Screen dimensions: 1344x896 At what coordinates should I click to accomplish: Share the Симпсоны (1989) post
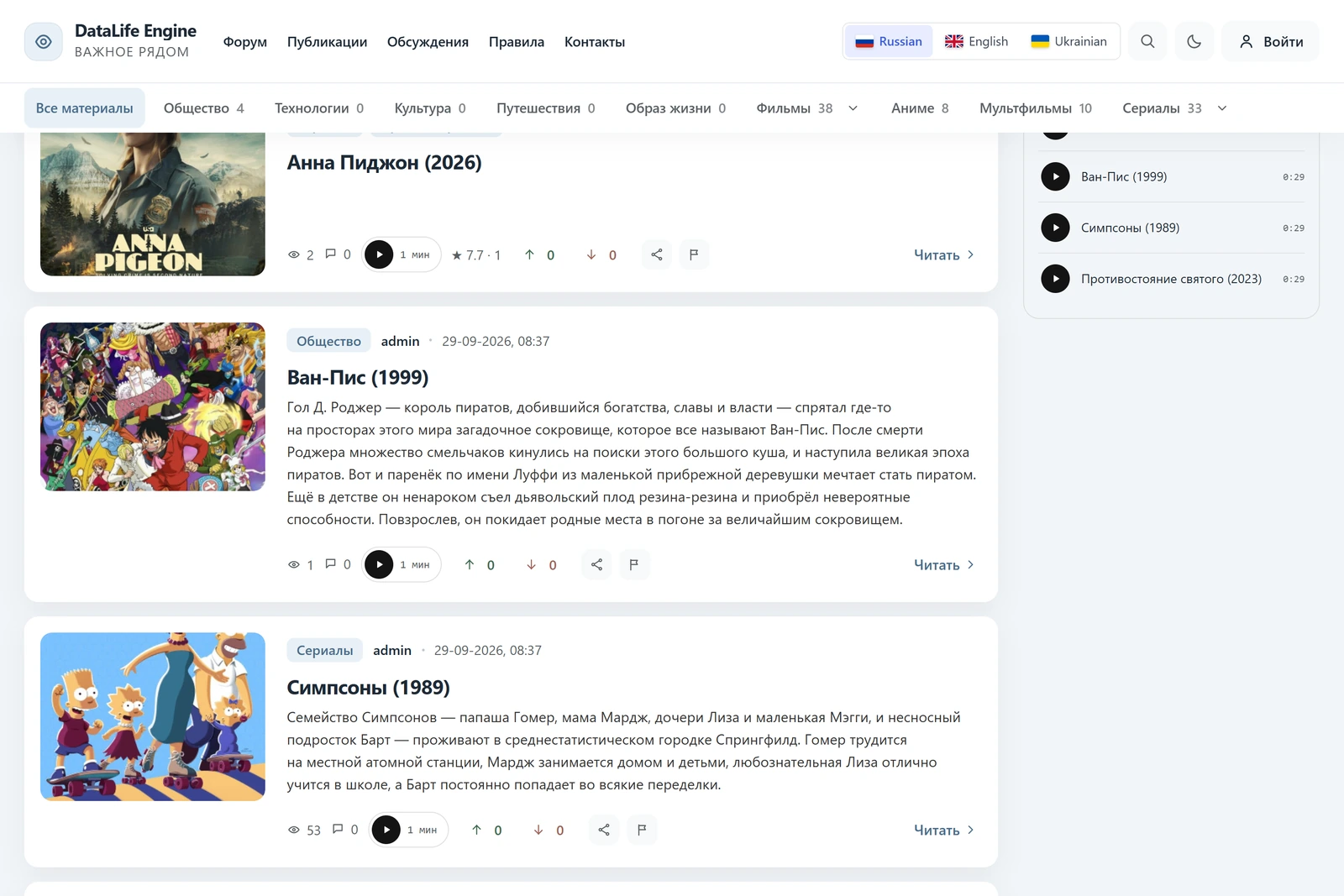604,830
